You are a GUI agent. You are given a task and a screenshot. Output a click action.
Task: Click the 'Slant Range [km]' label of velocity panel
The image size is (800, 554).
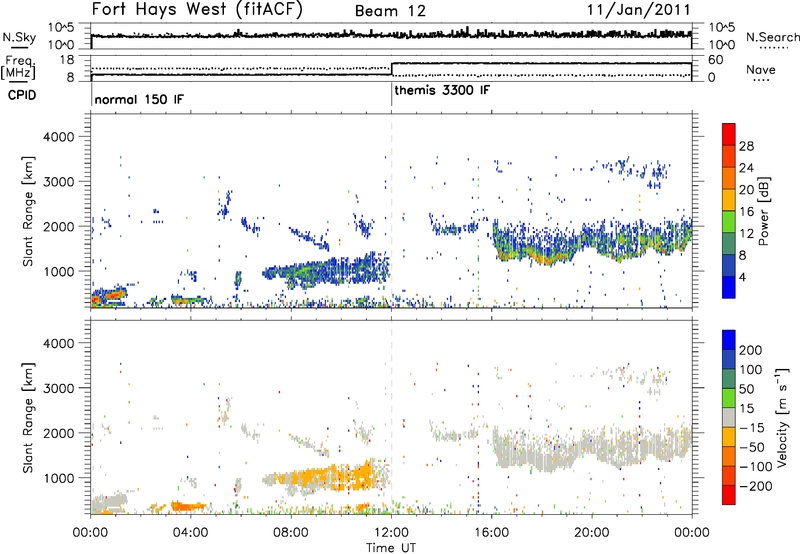point(28,417)
